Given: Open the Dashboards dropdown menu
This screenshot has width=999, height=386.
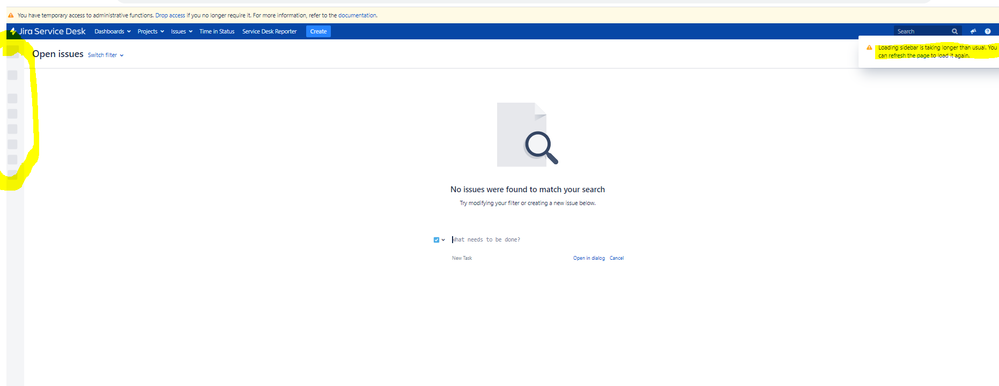Looking at the screenshot, I should pos(113,31).
